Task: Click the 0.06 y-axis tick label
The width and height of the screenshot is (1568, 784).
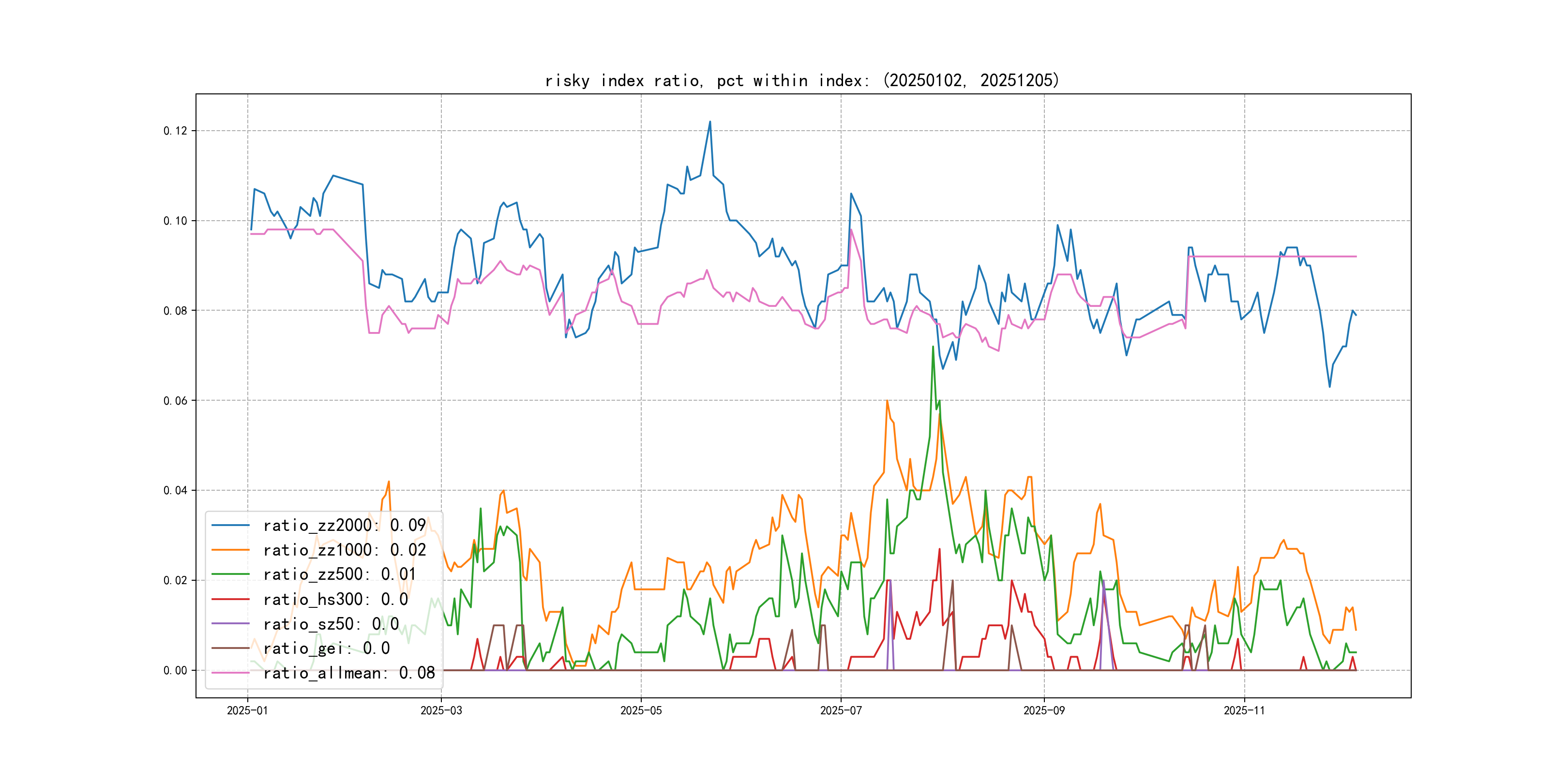Action: coord(175,401)
